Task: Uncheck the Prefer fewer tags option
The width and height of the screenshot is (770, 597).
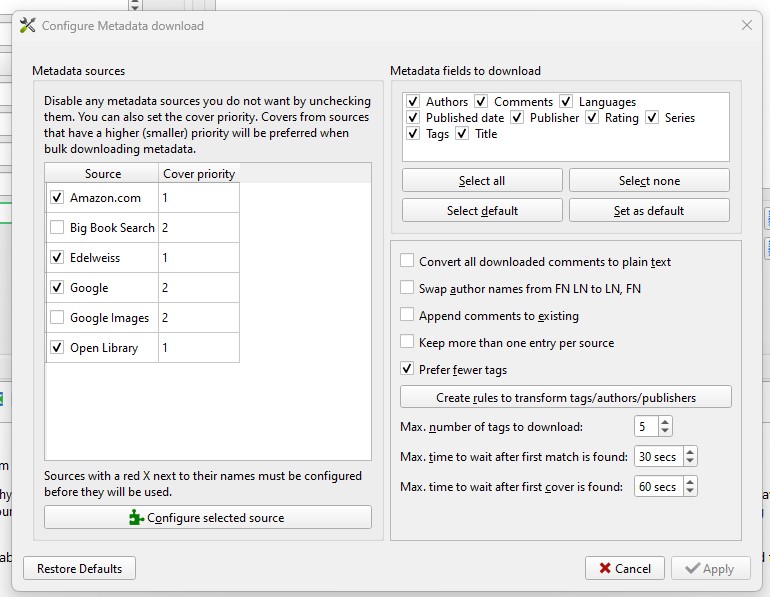Action: point(407,369)
